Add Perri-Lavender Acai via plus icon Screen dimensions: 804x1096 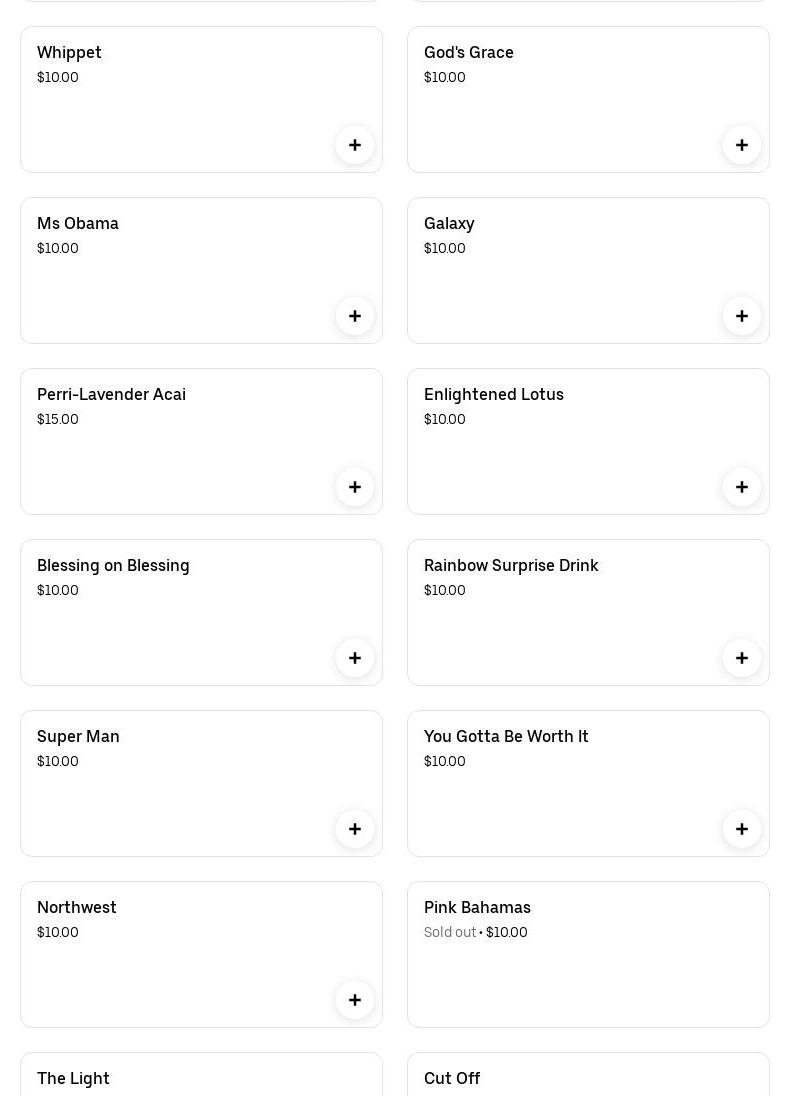click(355, 487)
